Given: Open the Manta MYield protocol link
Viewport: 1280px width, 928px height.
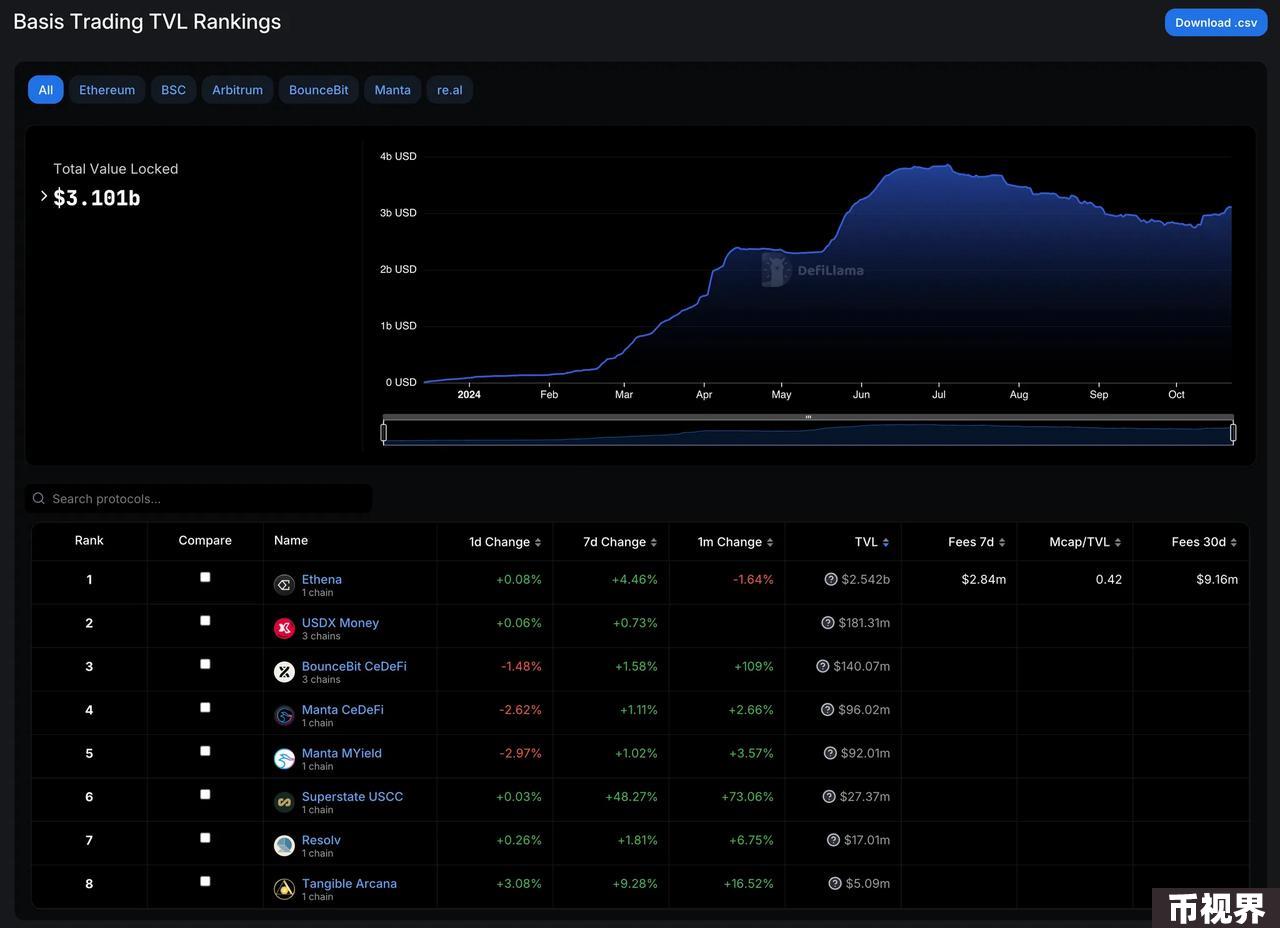Looking at the screenshot, I should tap(342, 753).
